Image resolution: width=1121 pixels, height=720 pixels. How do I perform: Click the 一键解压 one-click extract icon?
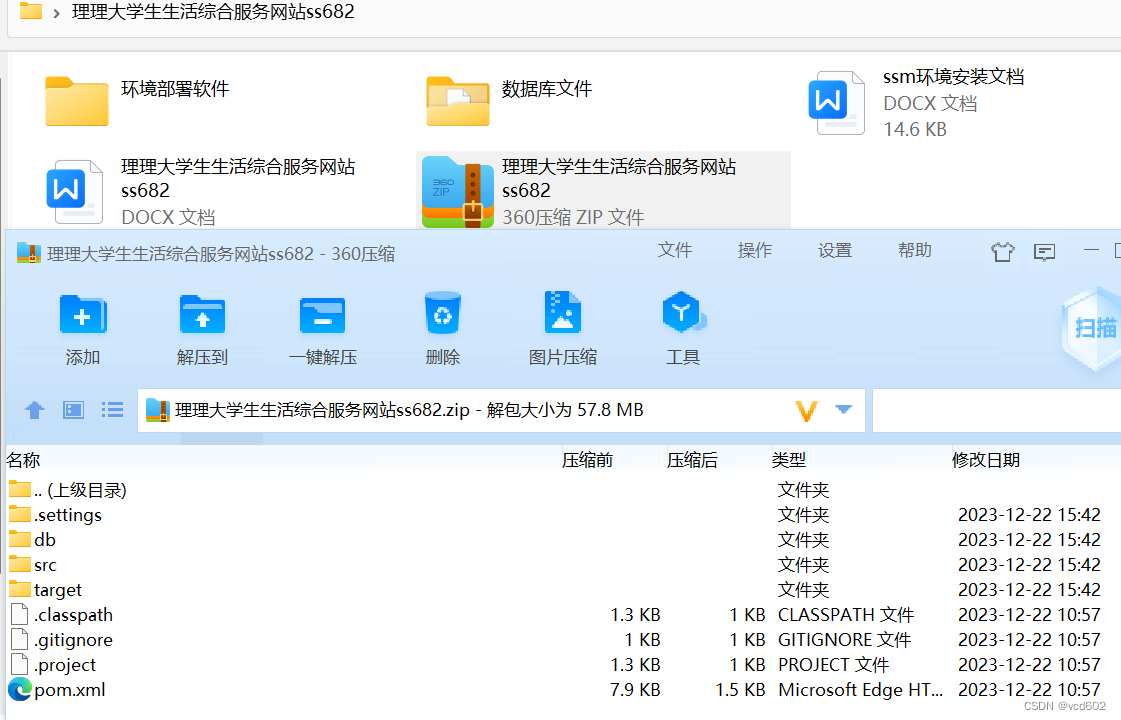(322, 315)
